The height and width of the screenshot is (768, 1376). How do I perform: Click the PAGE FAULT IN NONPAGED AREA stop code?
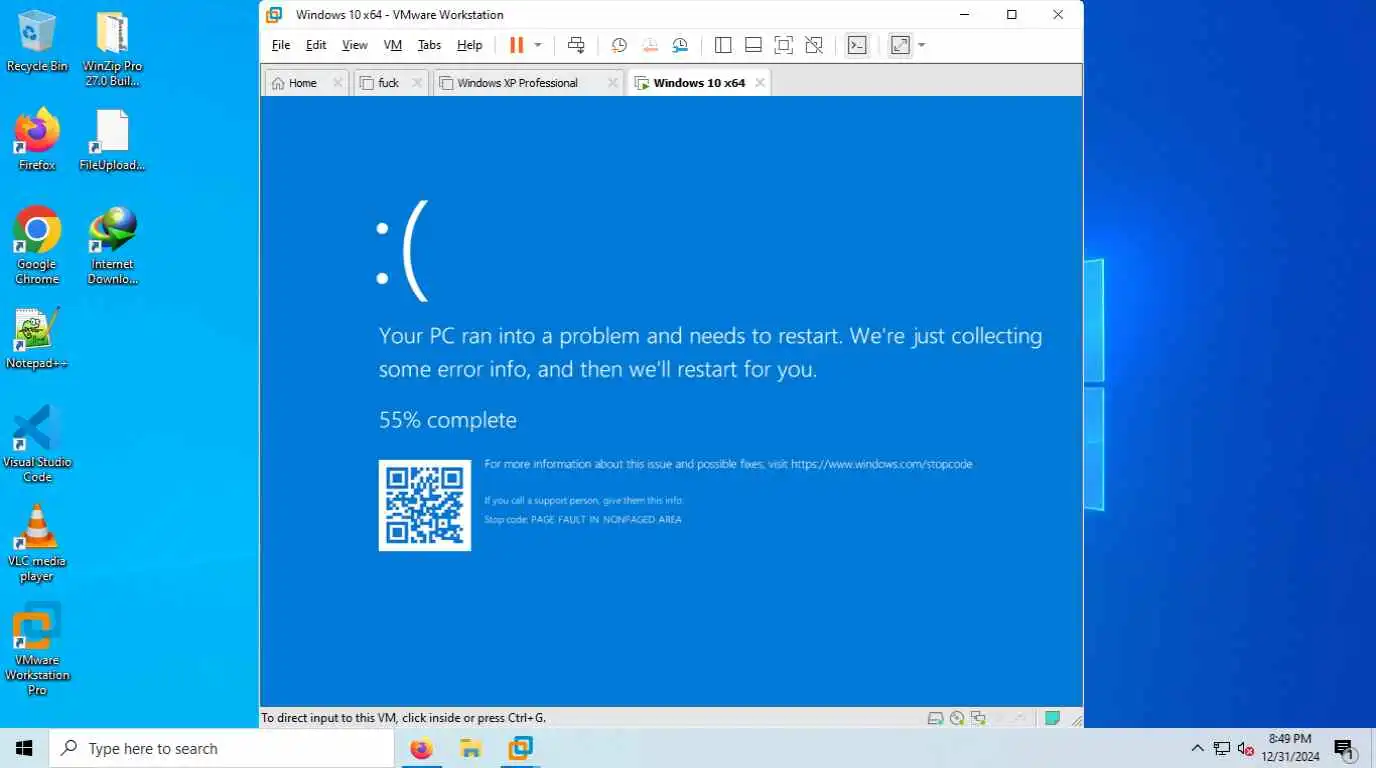(606, 520)
